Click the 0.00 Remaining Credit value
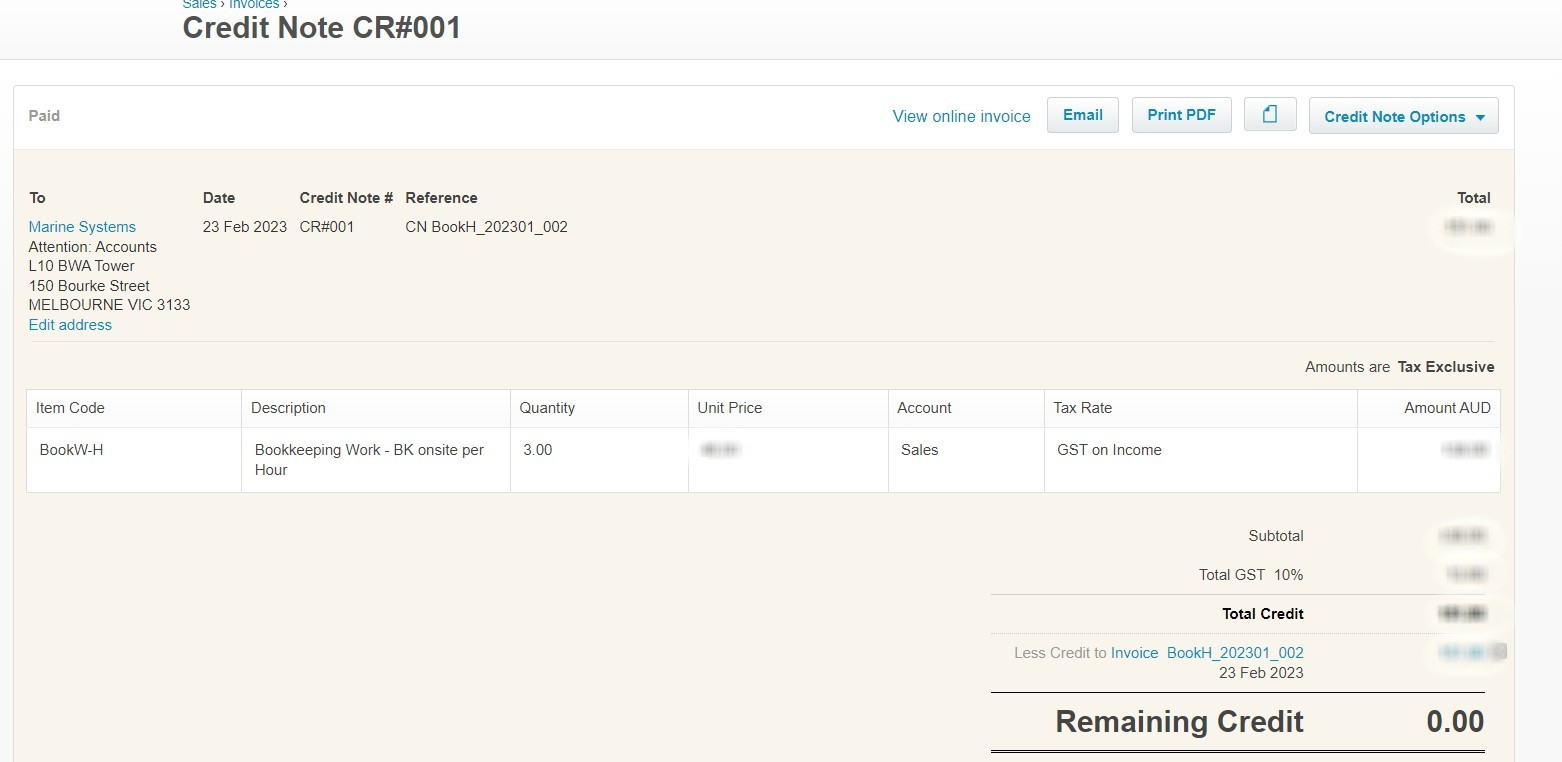 pos(1454,722)
